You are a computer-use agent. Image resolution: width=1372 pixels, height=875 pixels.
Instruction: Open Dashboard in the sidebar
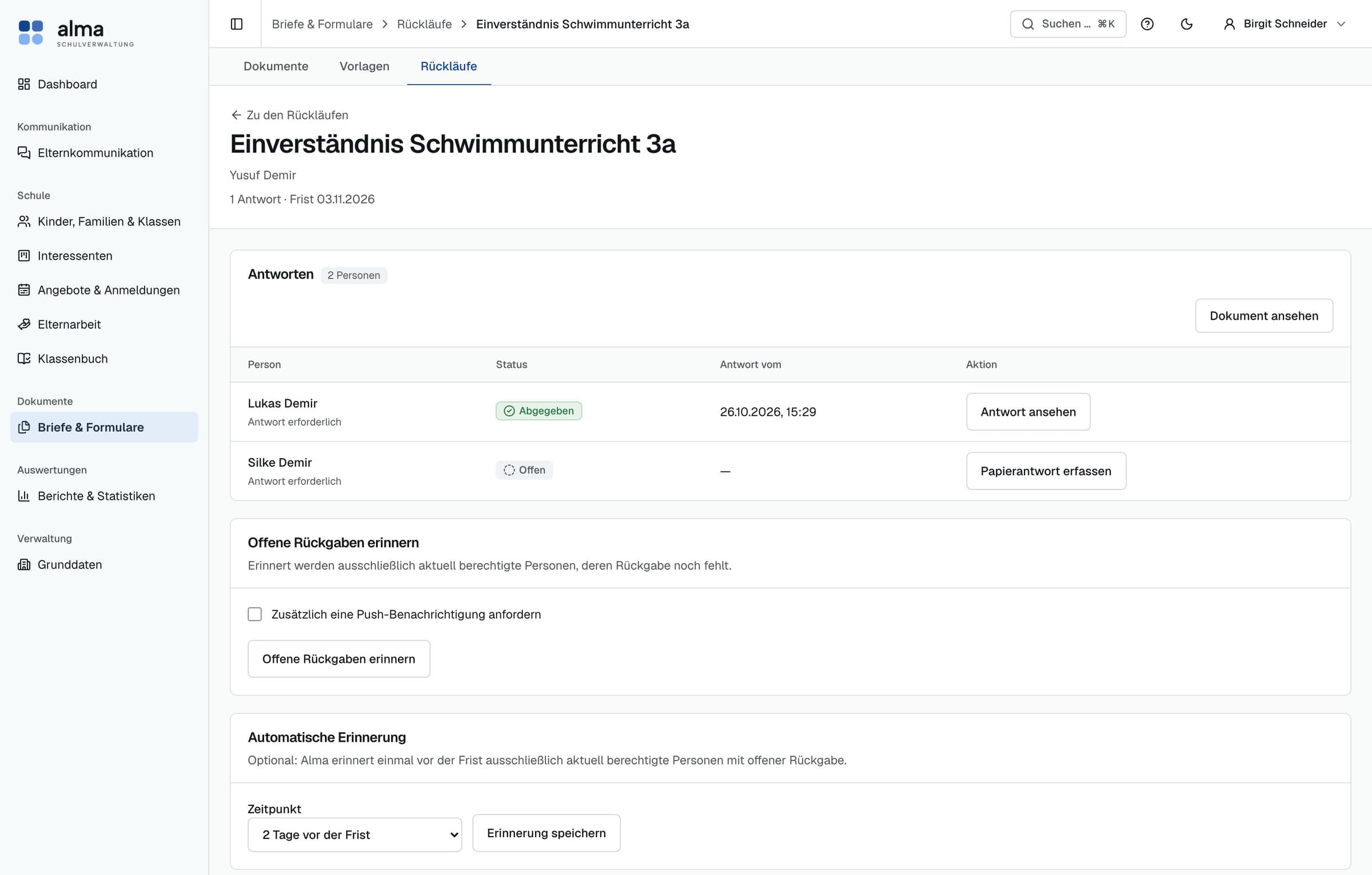pyautogui.click(x=104, y=84)
